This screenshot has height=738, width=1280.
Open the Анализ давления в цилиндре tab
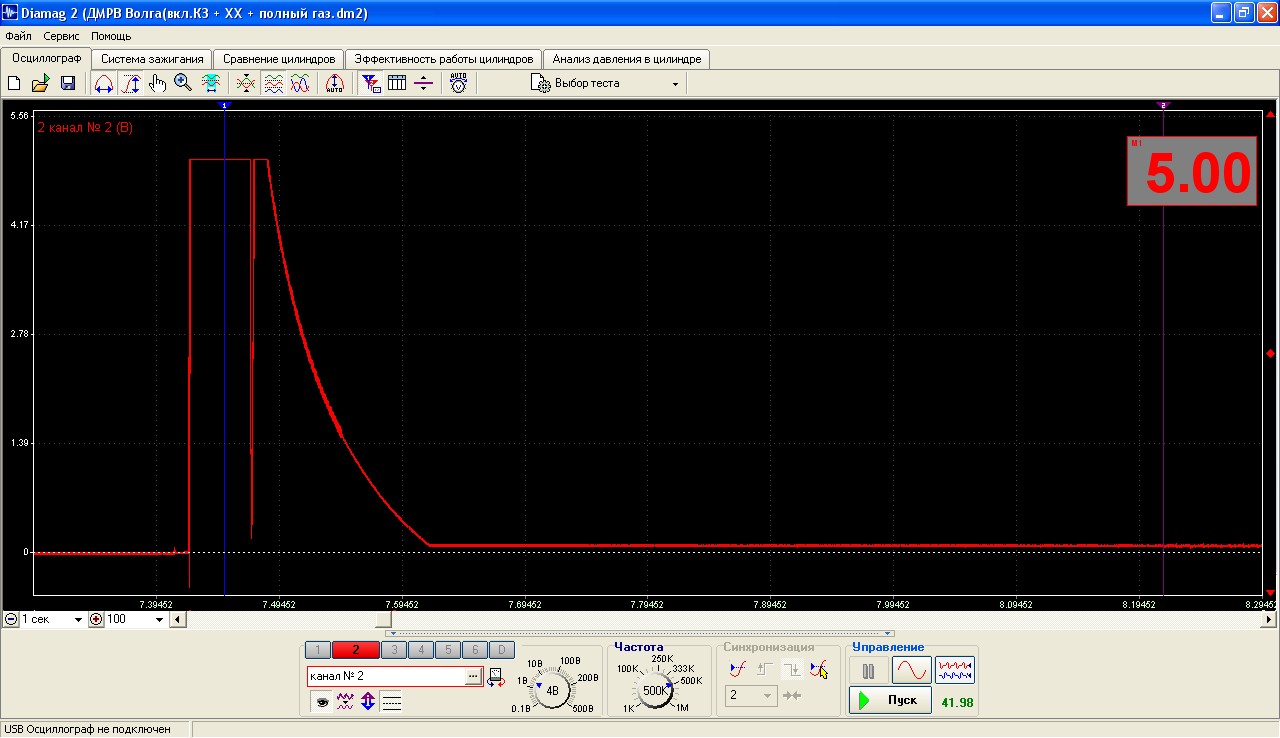coord(627,59)
